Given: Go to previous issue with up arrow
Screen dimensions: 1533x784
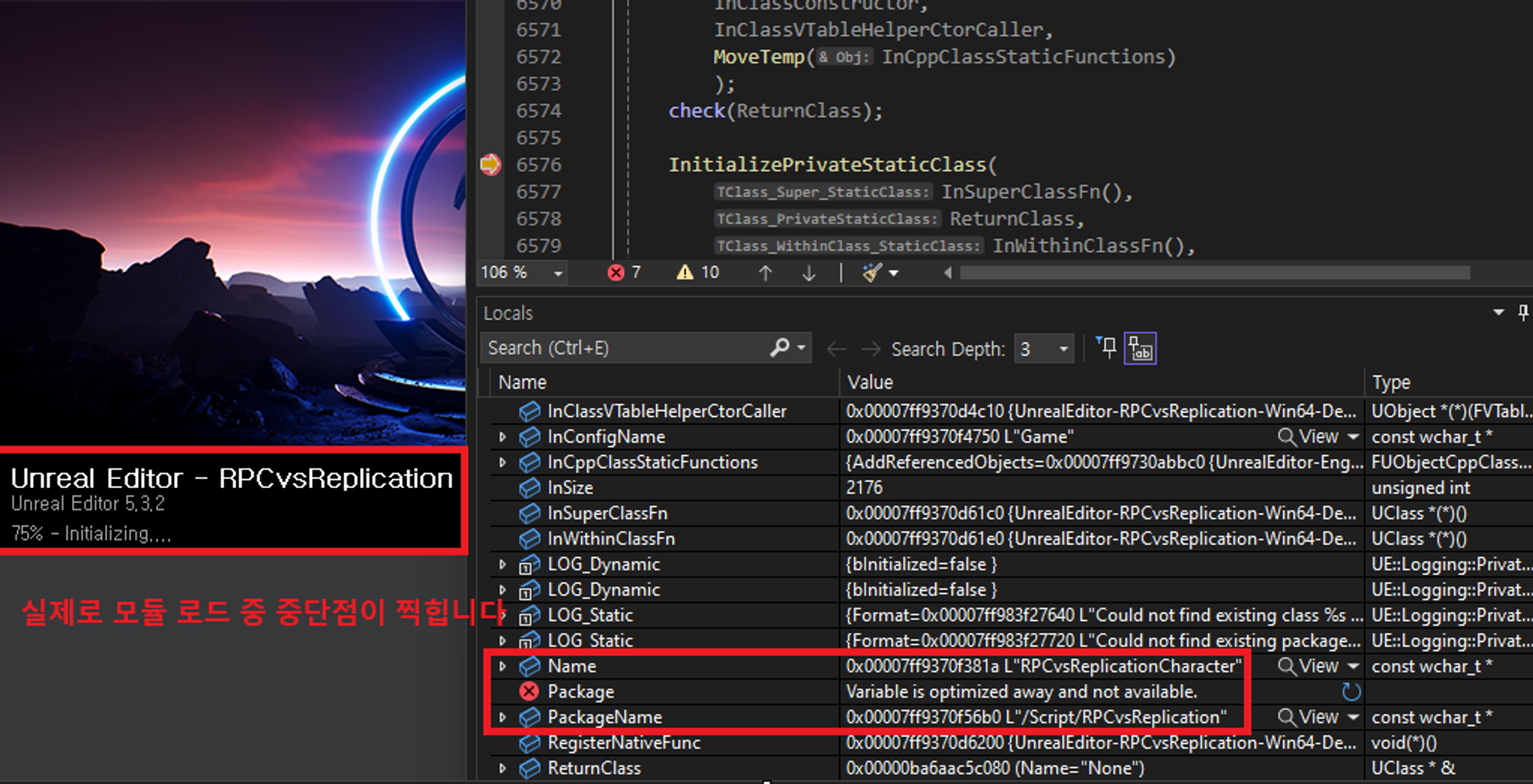Looking at the screenshot, I should tap(765, 273).
